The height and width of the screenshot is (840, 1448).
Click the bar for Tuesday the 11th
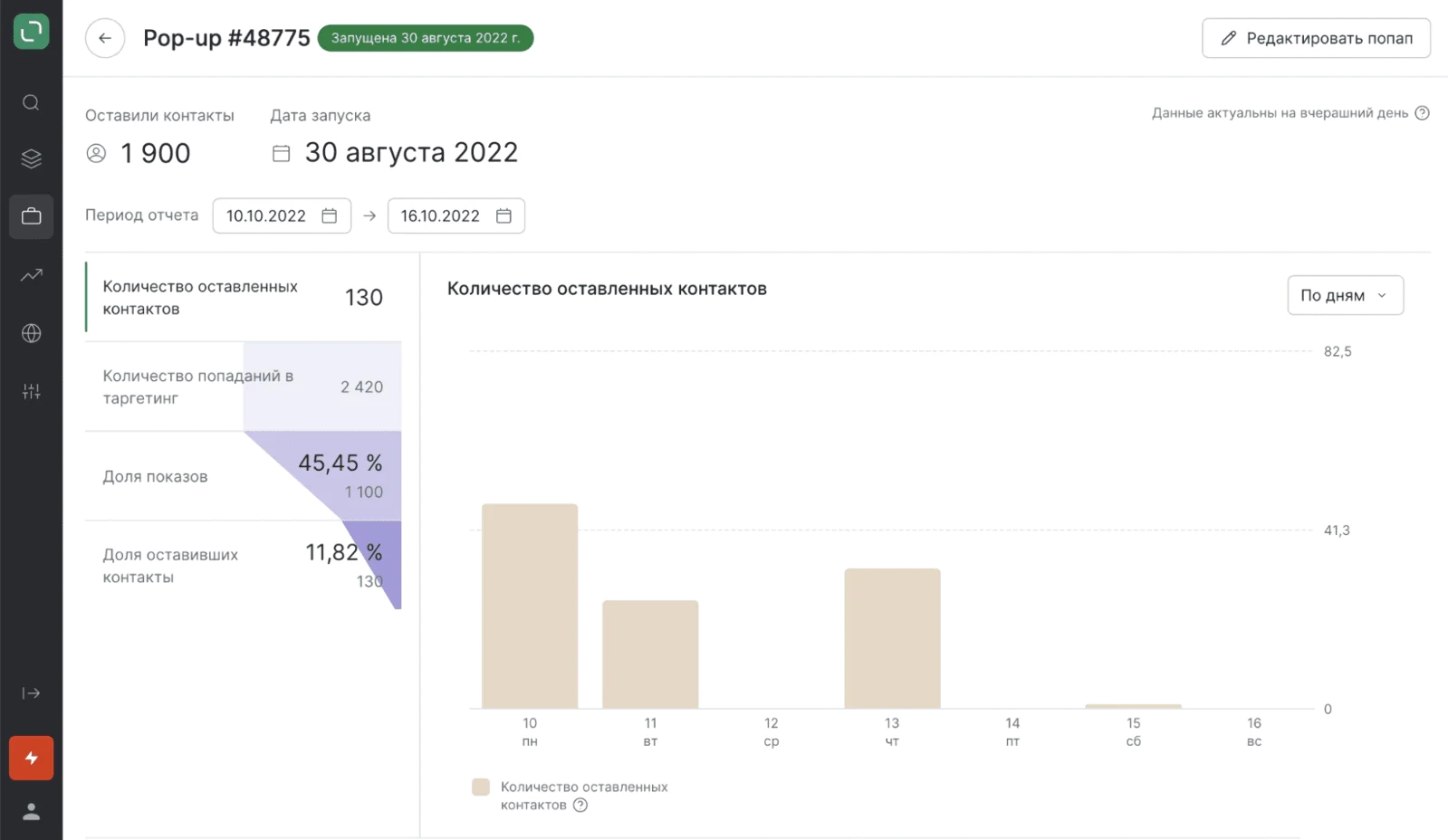point(650,654)
